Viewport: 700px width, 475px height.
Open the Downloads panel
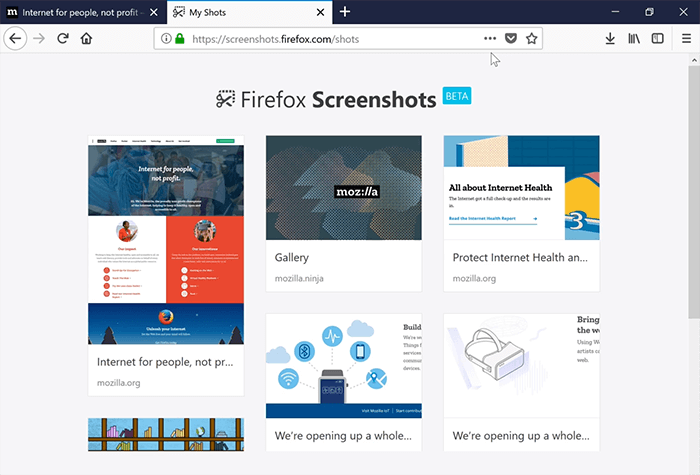tap(610, 39)
